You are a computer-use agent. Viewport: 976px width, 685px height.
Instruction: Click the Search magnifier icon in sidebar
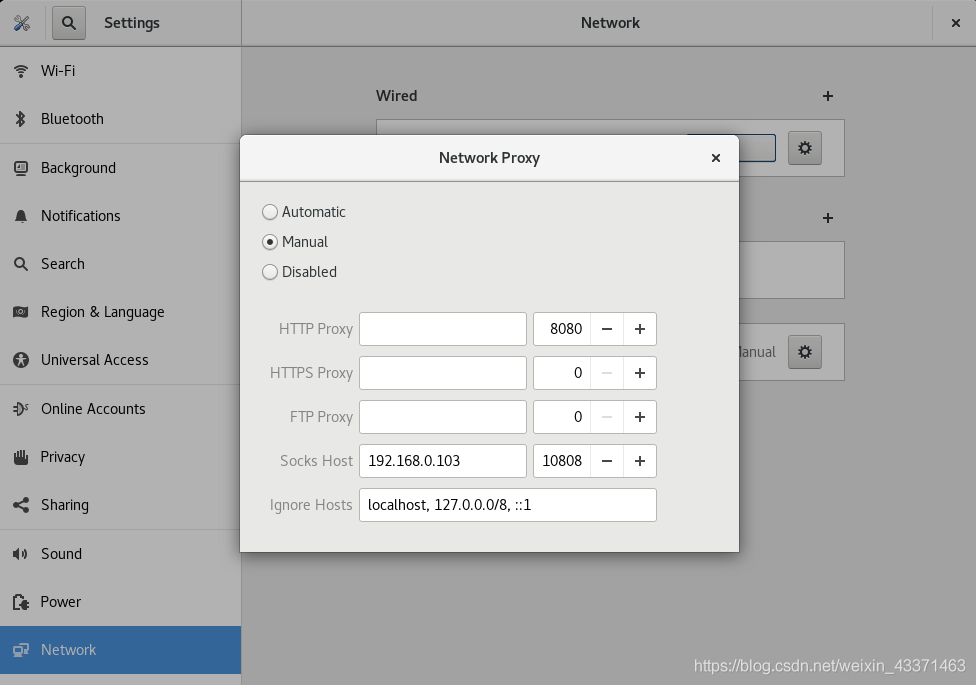(x=21, y=264)
